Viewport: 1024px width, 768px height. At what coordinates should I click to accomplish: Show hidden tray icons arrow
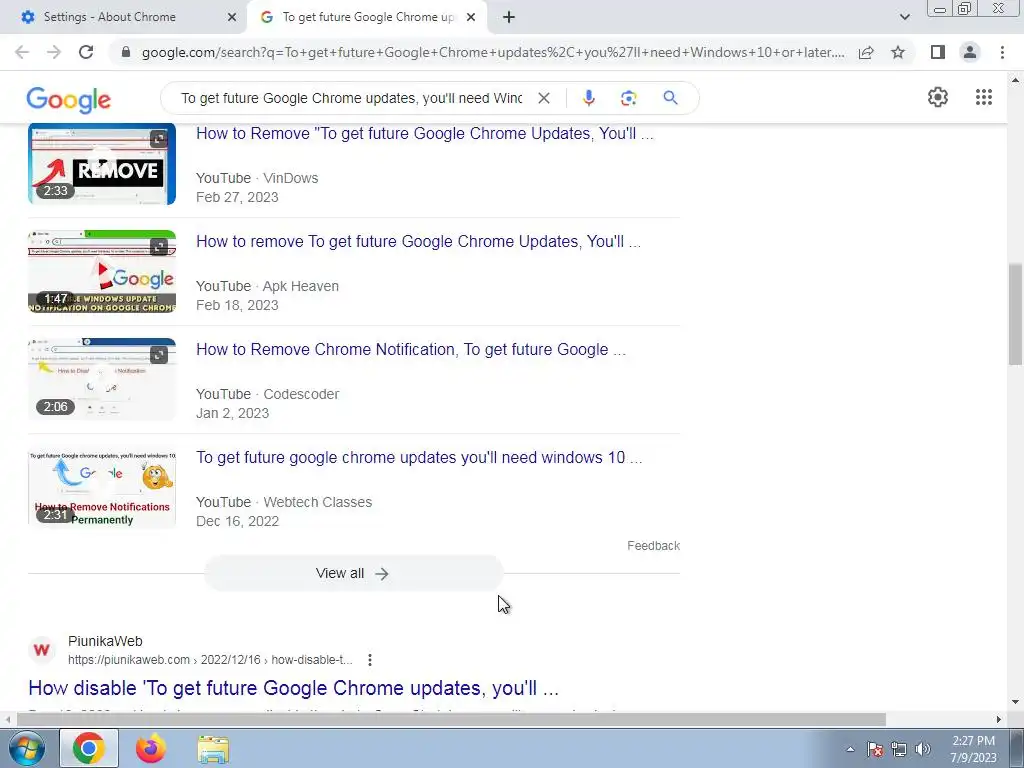[850, 749]
